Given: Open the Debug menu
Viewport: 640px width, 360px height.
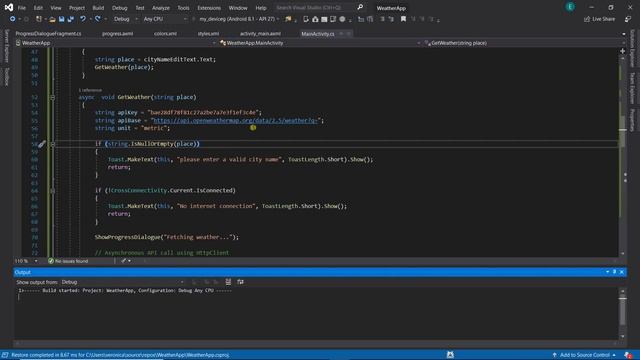Looking at the screenshot, I should point(120,8).
